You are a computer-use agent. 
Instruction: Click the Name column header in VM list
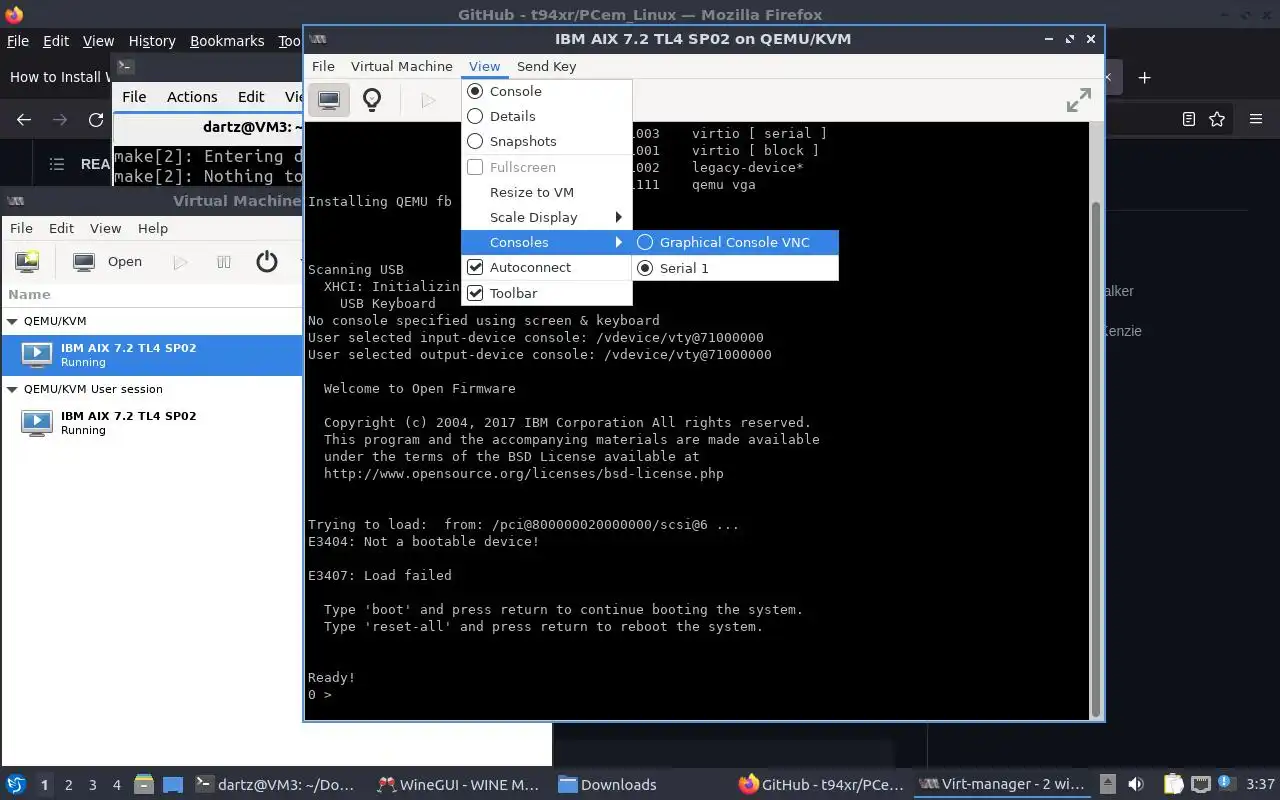coord(29,294)
